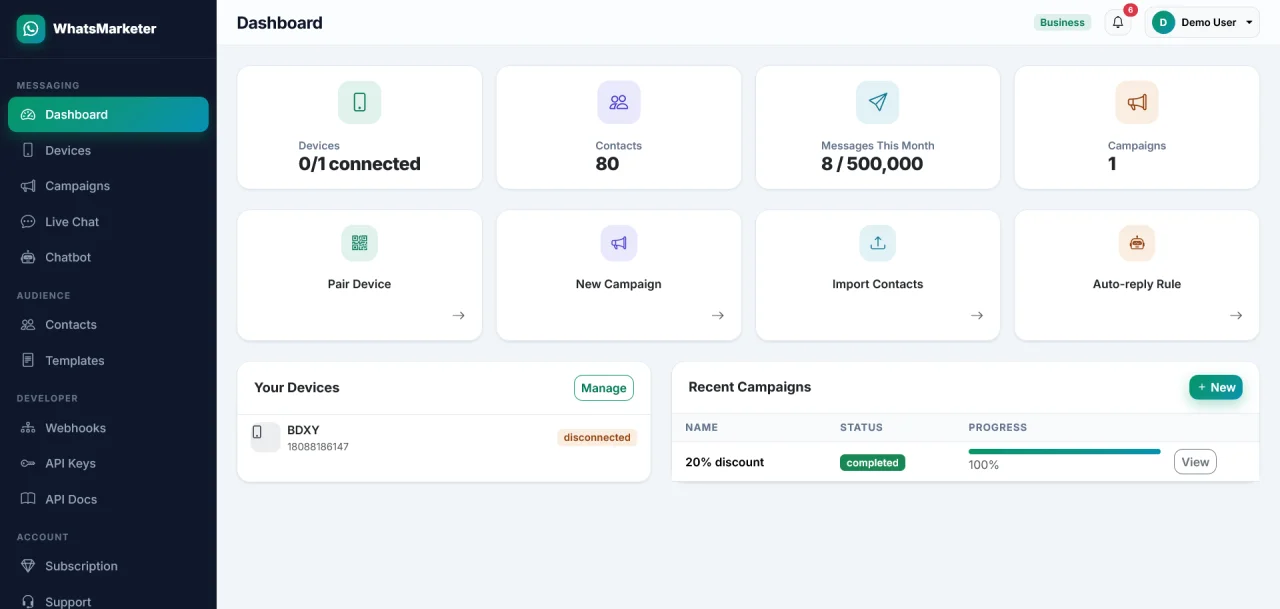Click the + New campaign button
Screen dimensions: 1280x609
point(1216,387)
